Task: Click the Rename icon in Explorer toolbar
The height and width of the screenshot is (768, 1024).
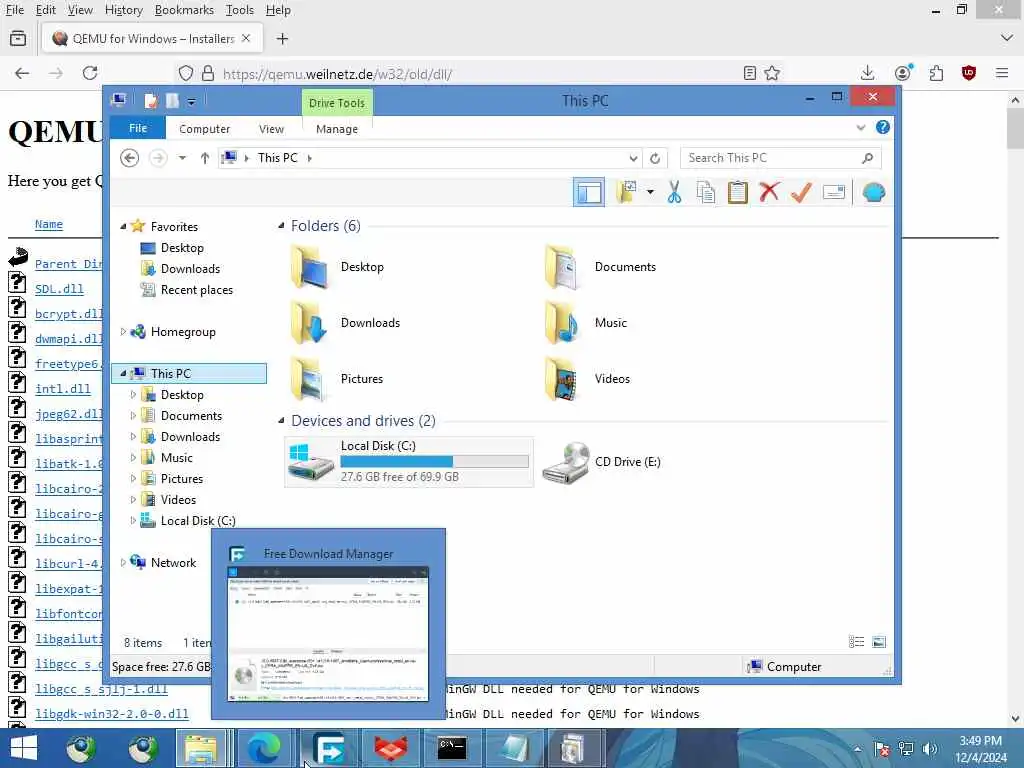Action: 834,193
